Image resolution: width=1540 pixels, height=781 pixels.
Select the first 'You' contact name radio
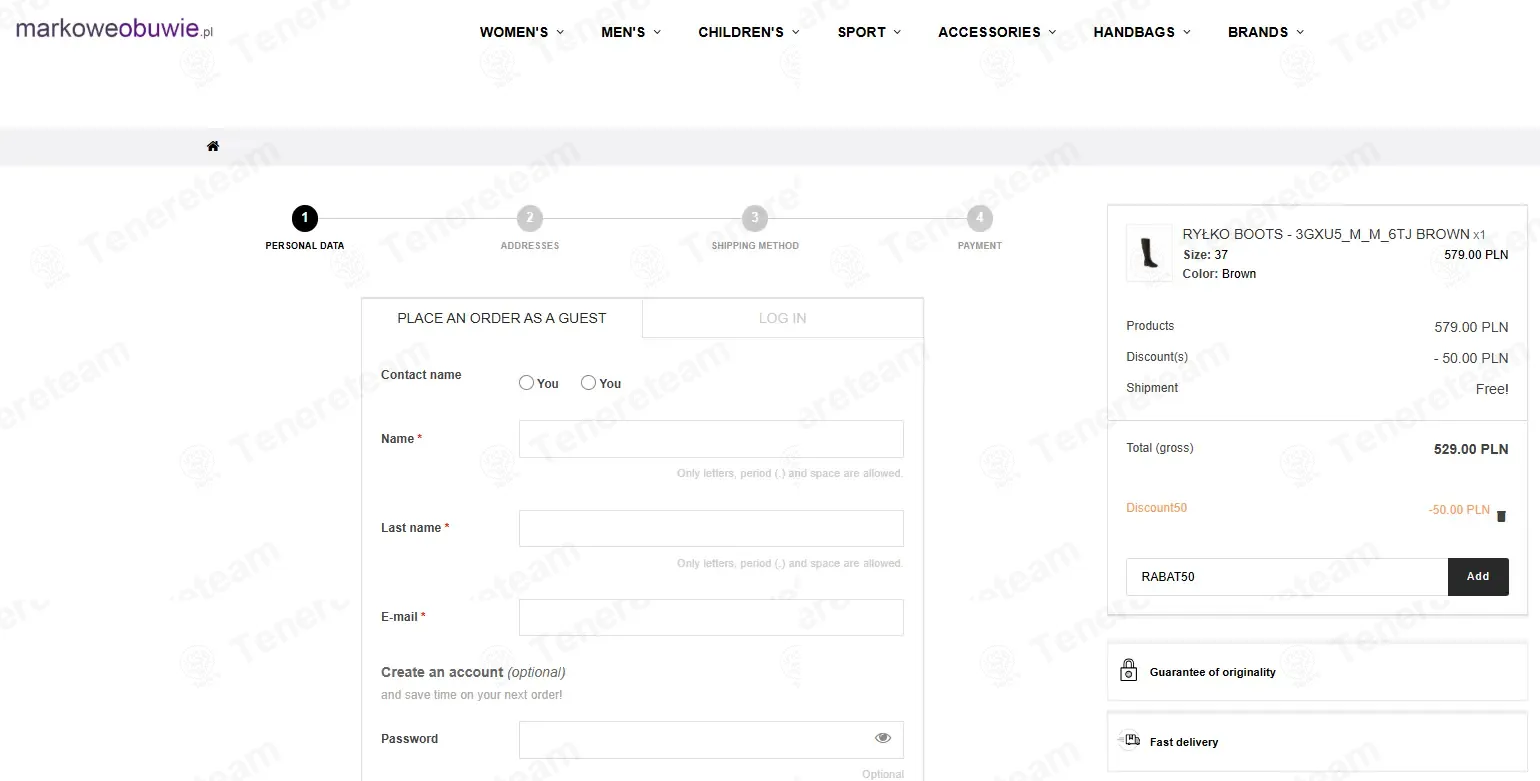coord(526,382)
